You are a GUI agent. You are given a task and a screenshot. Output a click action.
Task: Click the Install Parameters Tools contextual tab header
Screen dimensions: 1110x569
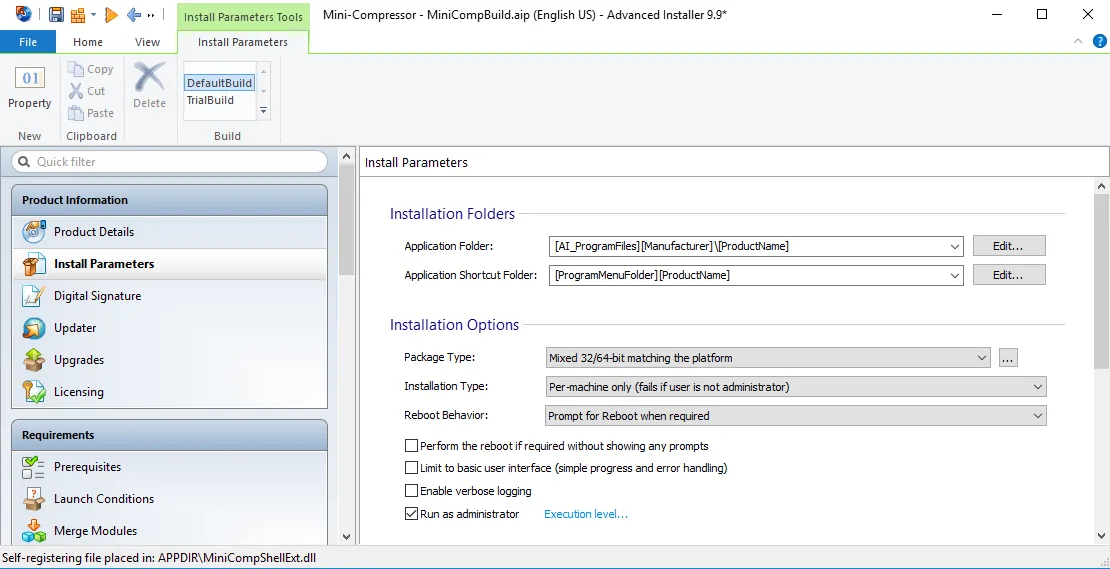click(243, 17)
